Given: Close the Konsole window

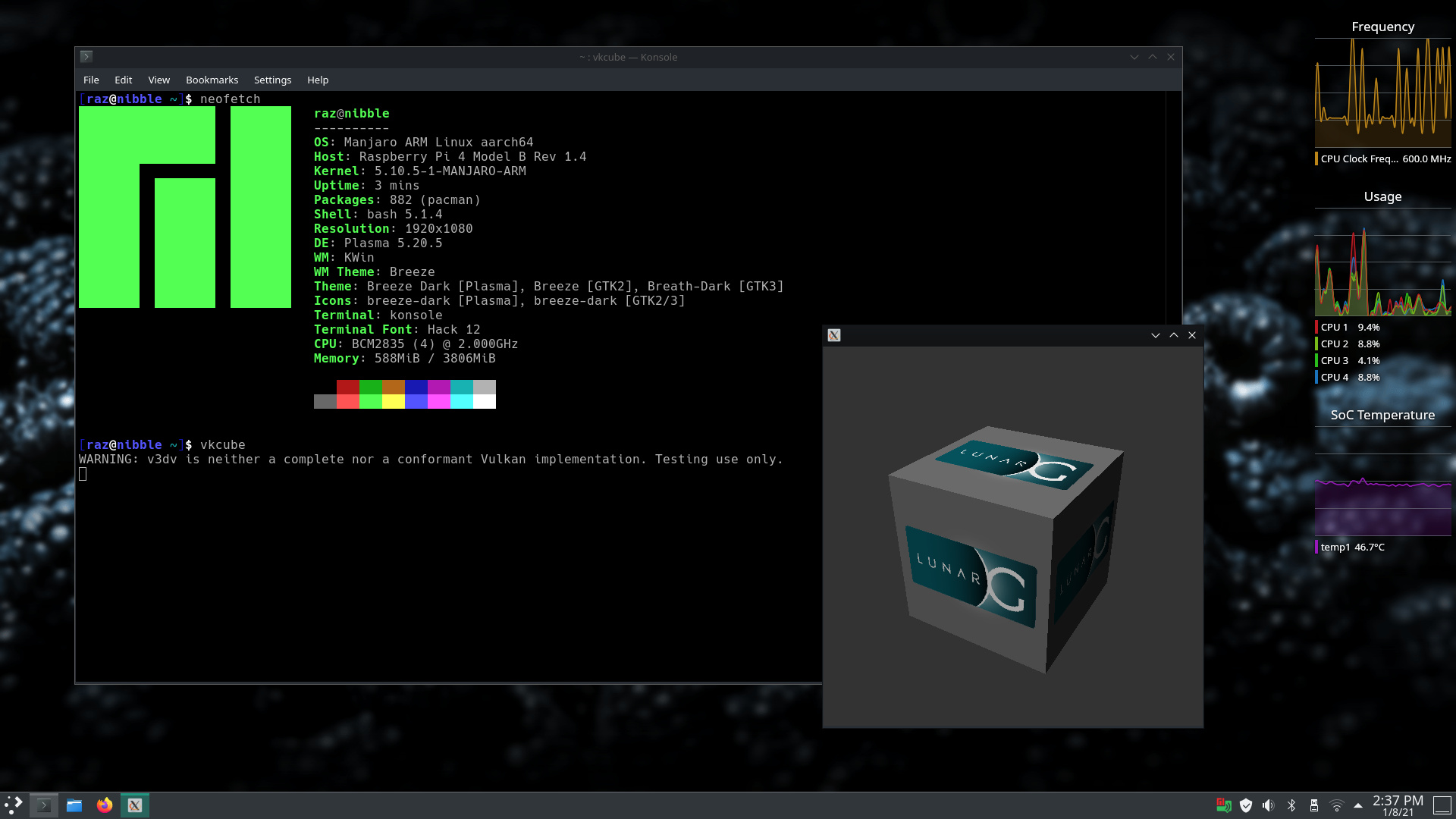Looking at the screenshot, I should [1171, 57].
